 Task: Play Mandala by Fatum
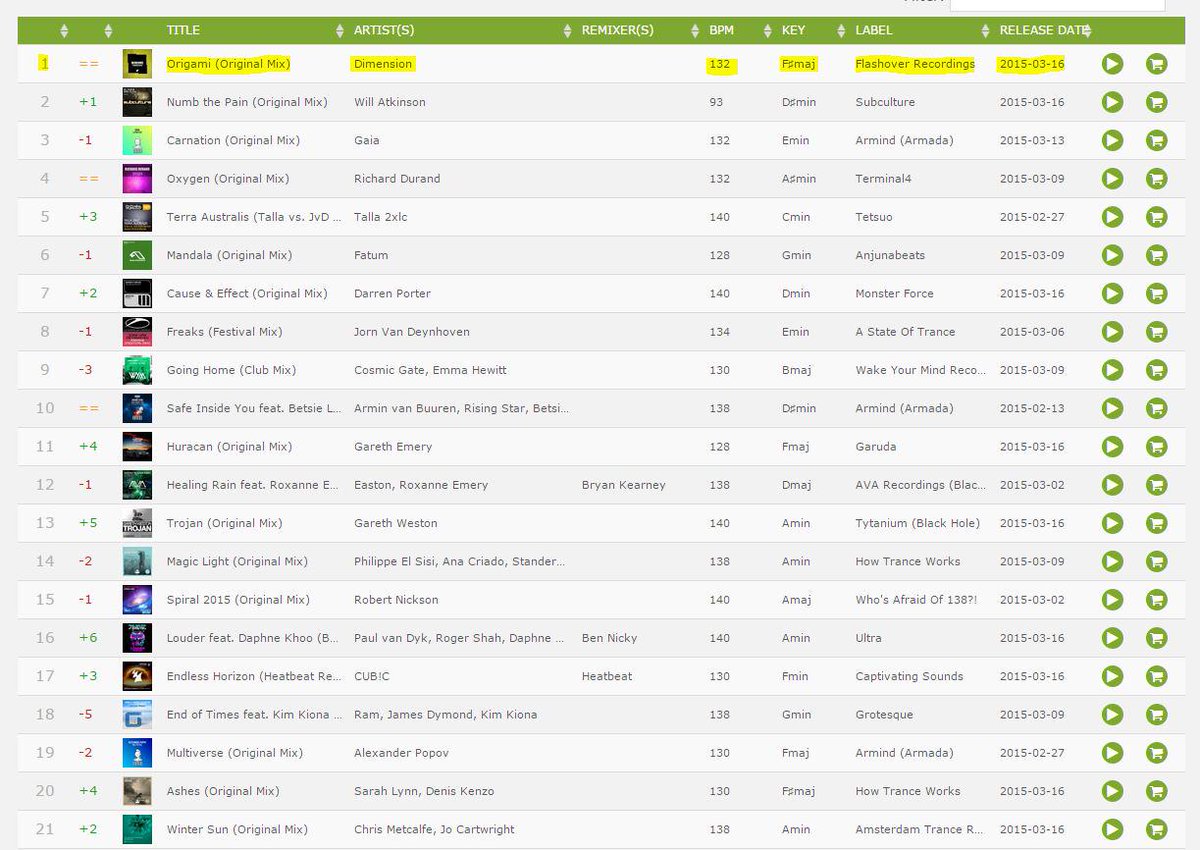[x=1112, y=255]
